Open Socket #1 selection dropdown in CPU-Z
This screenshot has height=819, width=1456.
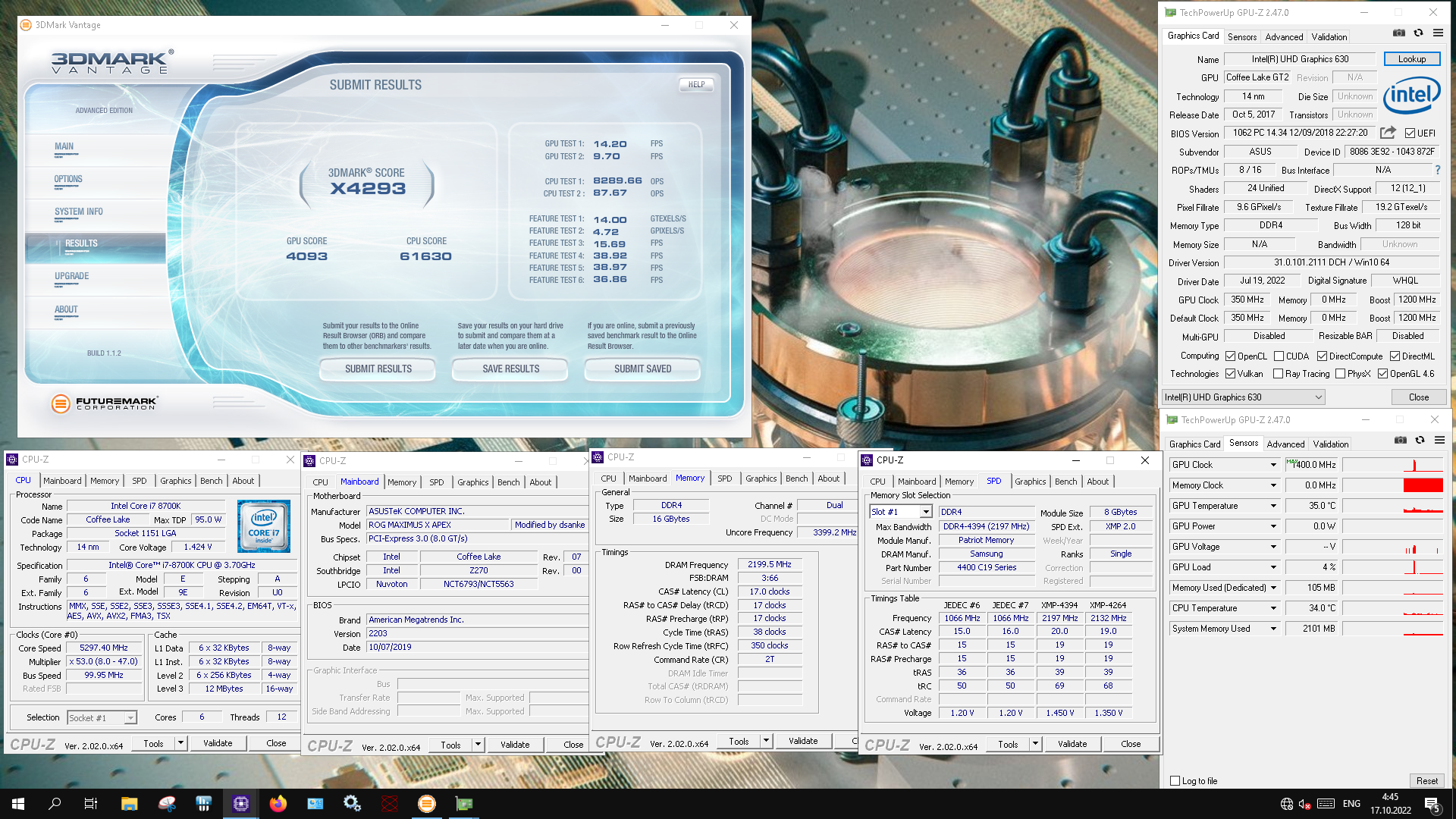102,717
